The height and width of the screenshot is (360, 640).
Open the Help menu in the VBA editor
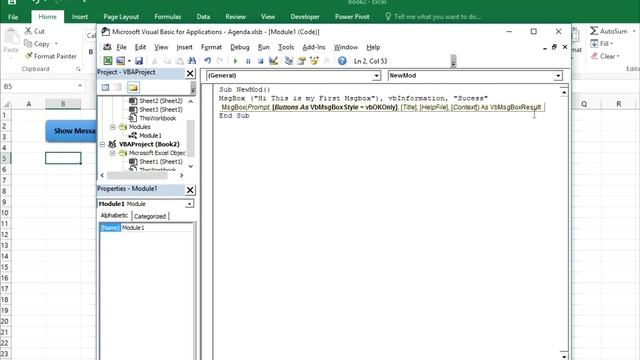coord(373,47)
